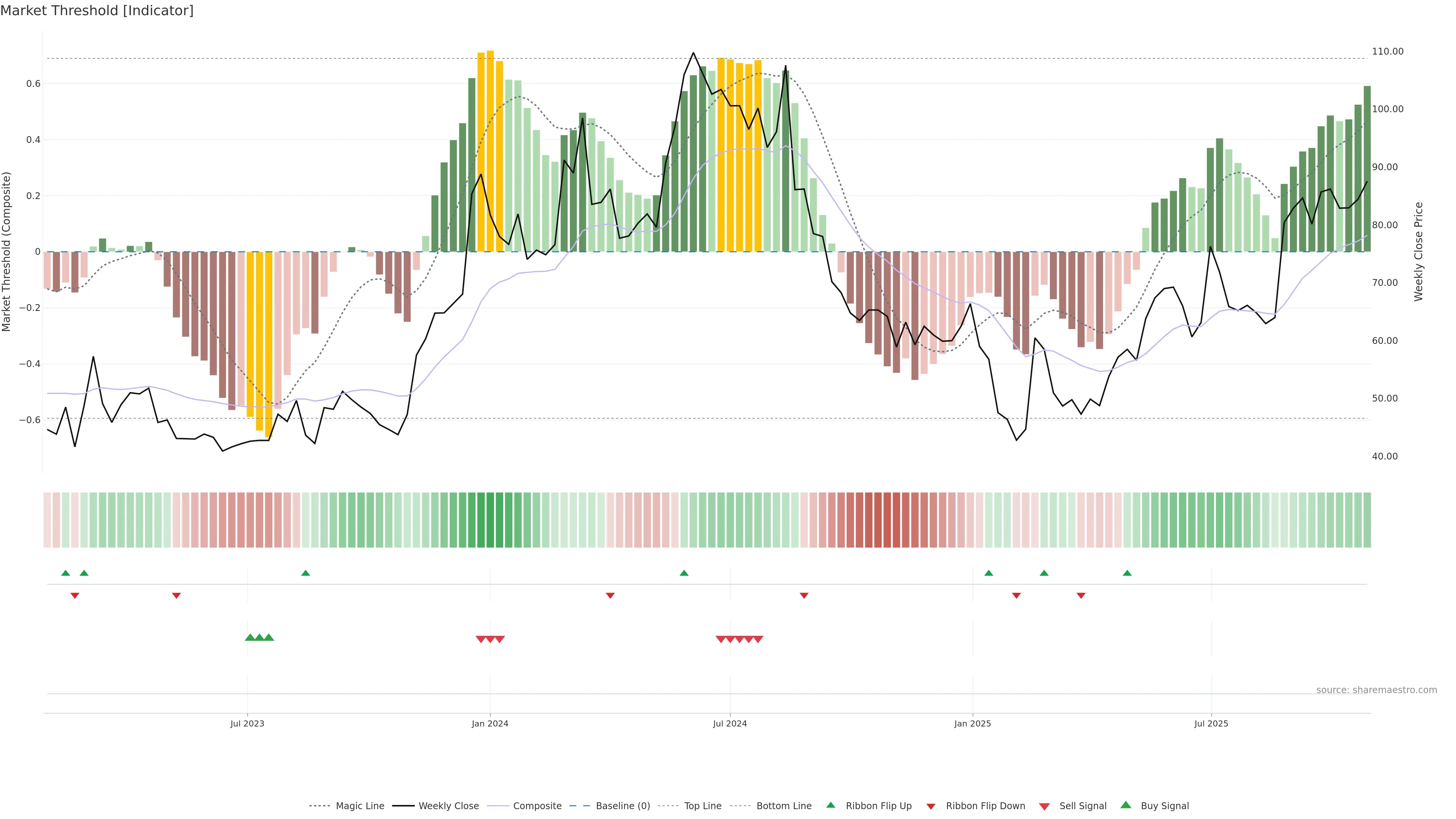
Task: Click the Market Threshold [Indicator] title
Action: click(97, 11)
